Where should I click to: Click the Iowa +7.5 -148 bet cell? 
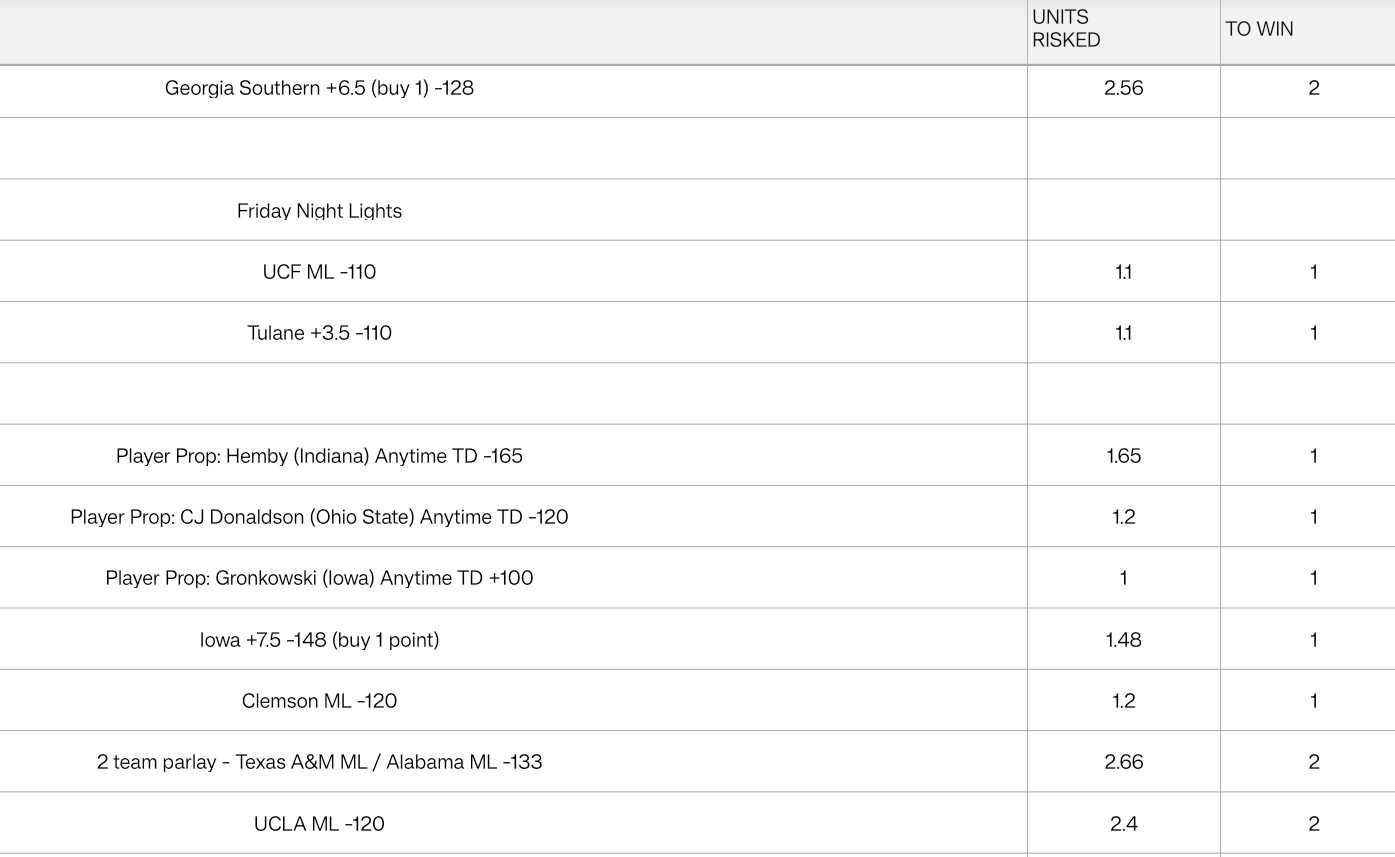point(319,640)
